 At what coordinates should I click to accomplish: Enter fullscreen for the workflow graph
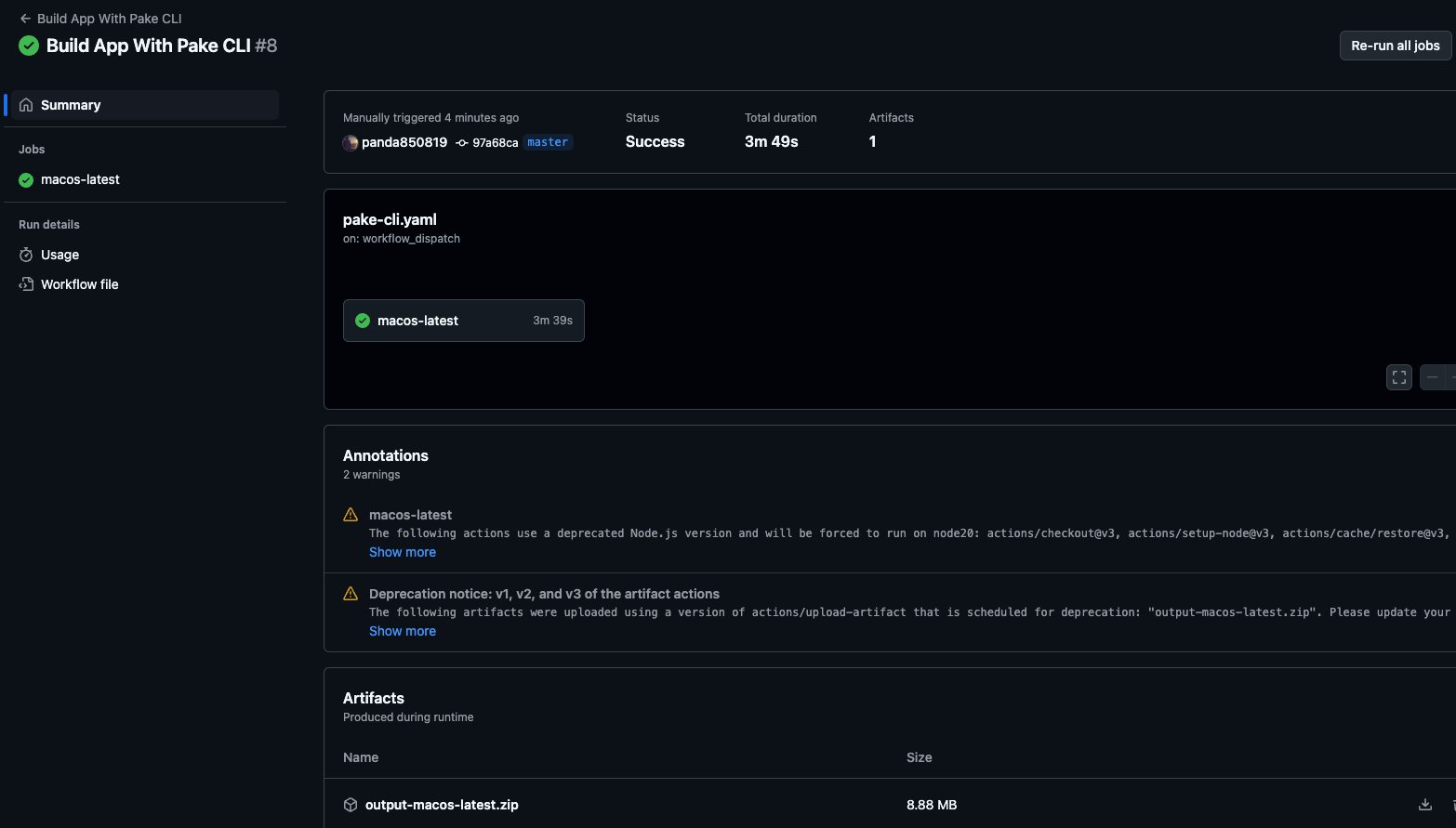pyautogui.click(x=1399, y=377)
